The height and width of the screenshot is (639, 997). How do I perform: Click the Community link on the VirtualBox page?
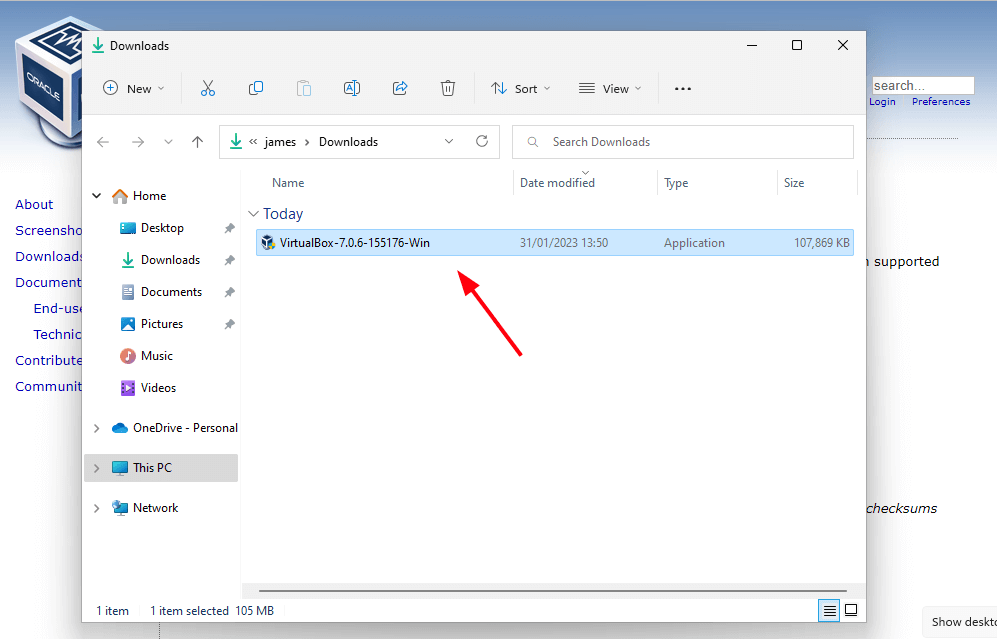(x=48, y=386)
